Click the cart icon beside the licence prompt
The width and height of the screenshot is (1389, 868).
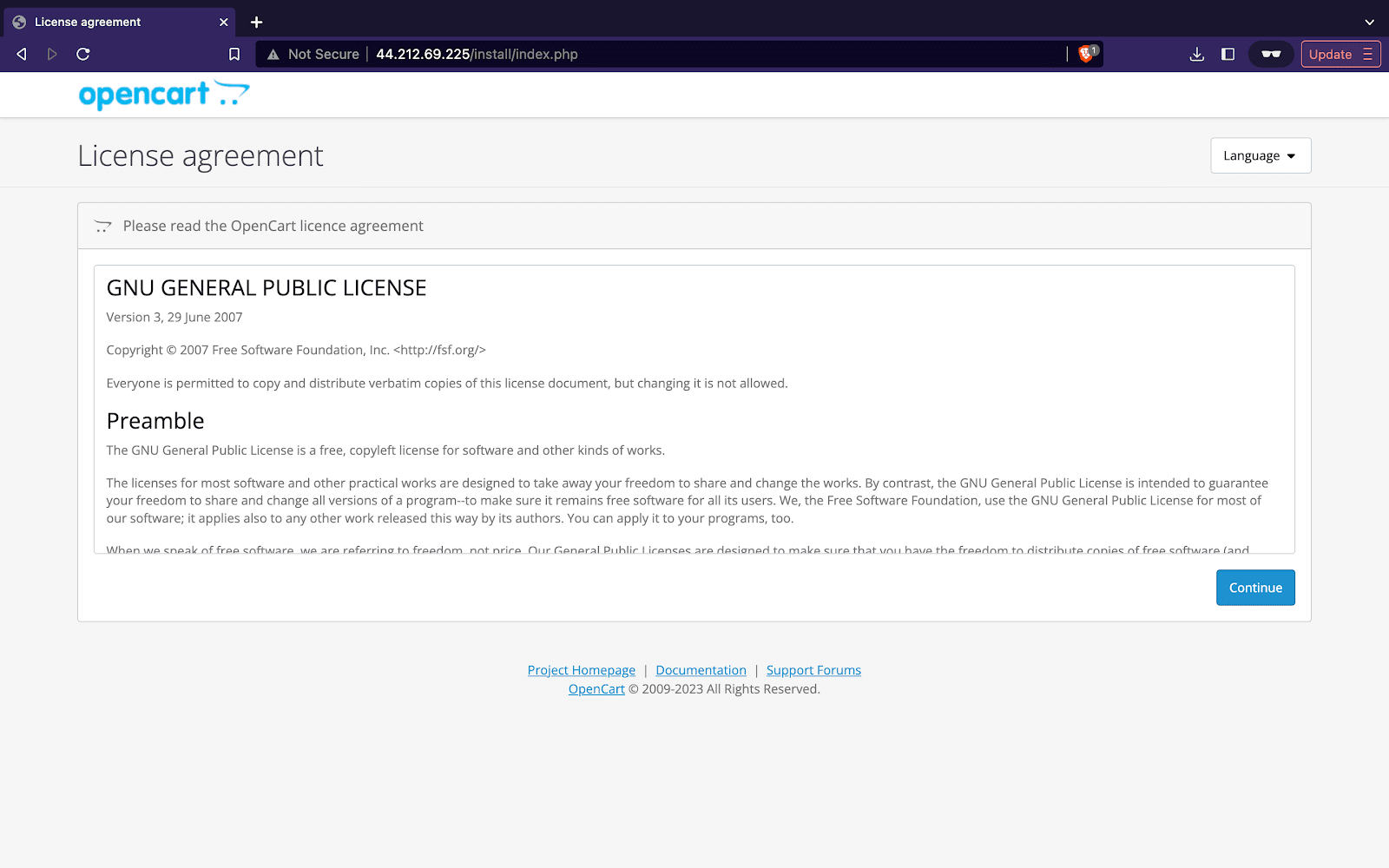103,227
